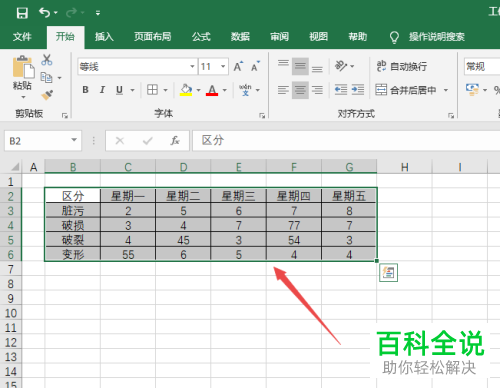Open the 合并后居中 dropdown arrow

click(x=446, y=90)
